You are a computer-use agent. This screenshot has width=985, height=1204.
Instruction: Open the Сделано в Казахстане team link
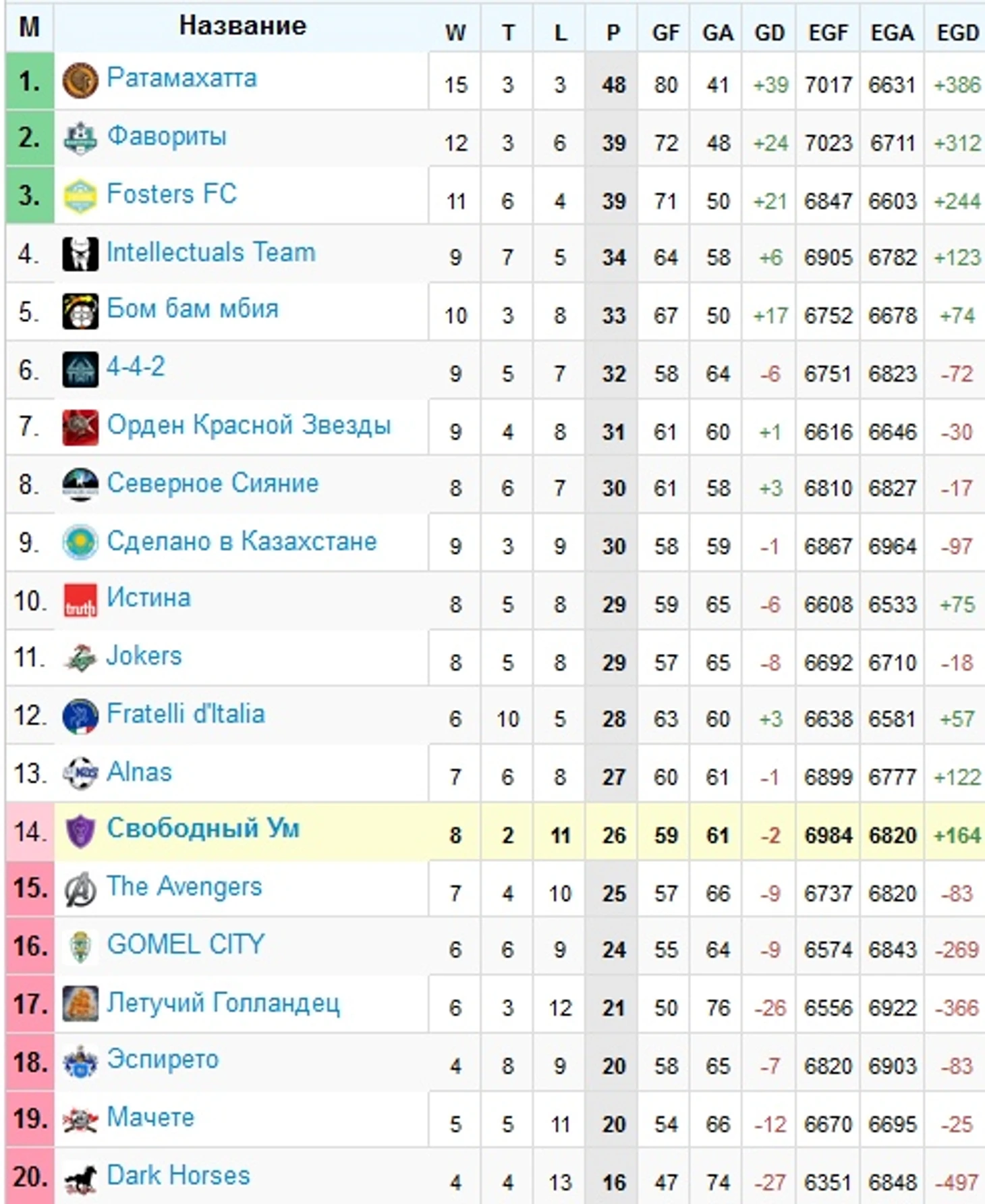[242, 541]
